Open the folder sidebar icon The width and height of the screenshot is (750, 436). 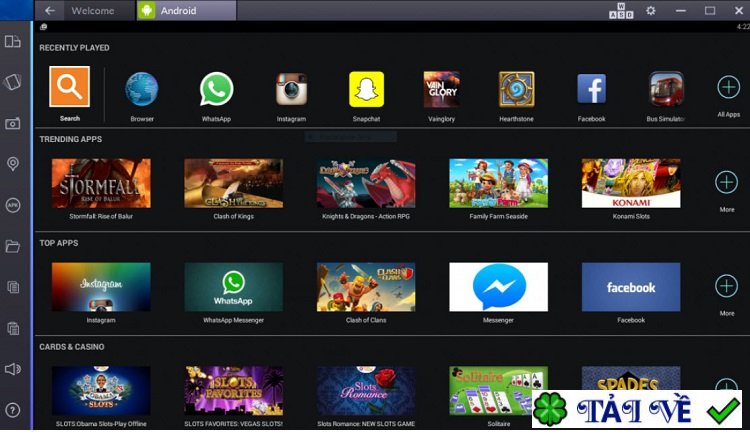(x=12, y=246)
